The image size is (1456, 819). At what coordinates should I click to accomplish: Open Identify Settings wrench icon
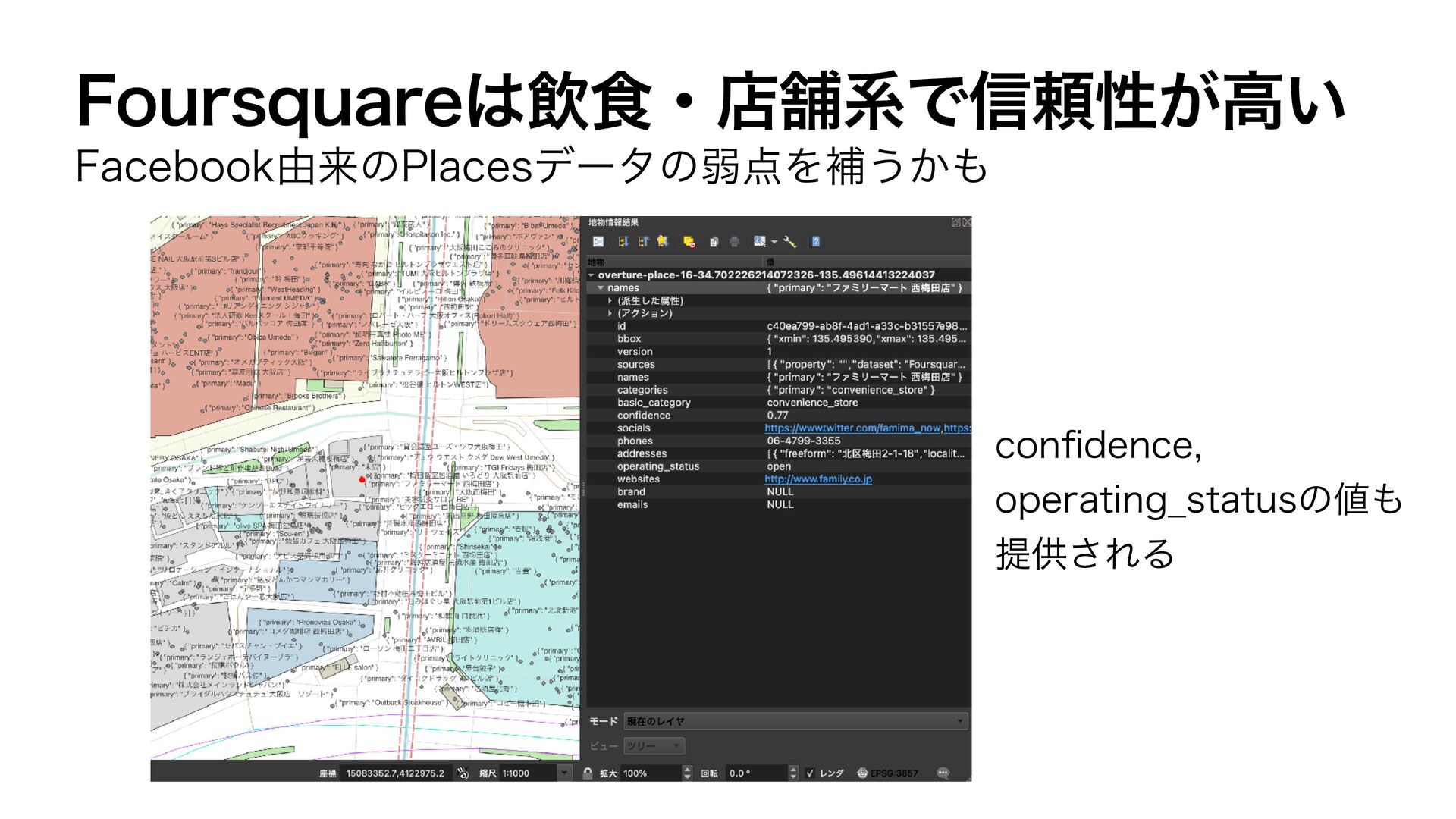pos(789,242)
